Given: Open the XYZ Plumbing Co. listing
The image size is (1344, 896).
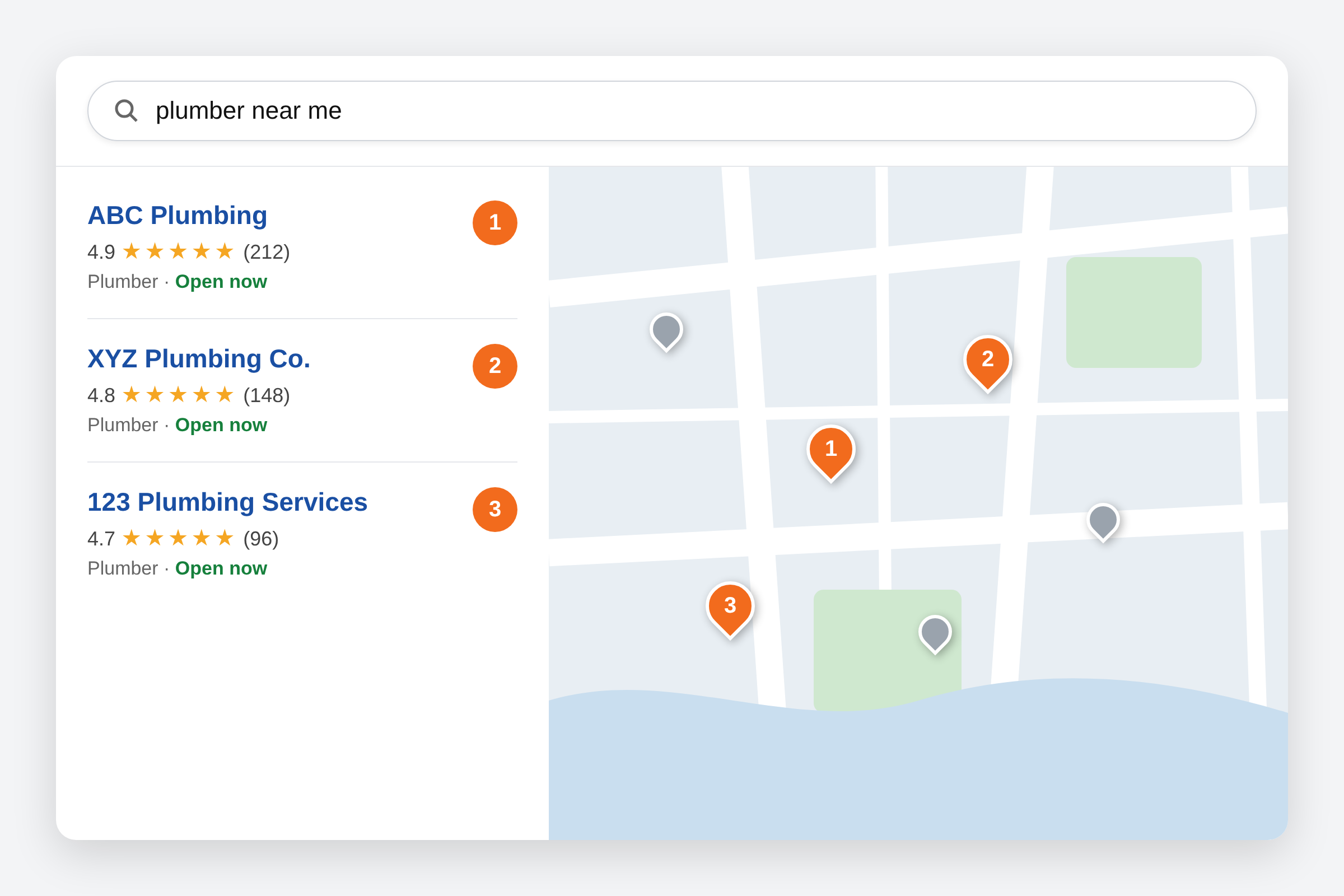Looking at the screenshot, I should 198,359.
